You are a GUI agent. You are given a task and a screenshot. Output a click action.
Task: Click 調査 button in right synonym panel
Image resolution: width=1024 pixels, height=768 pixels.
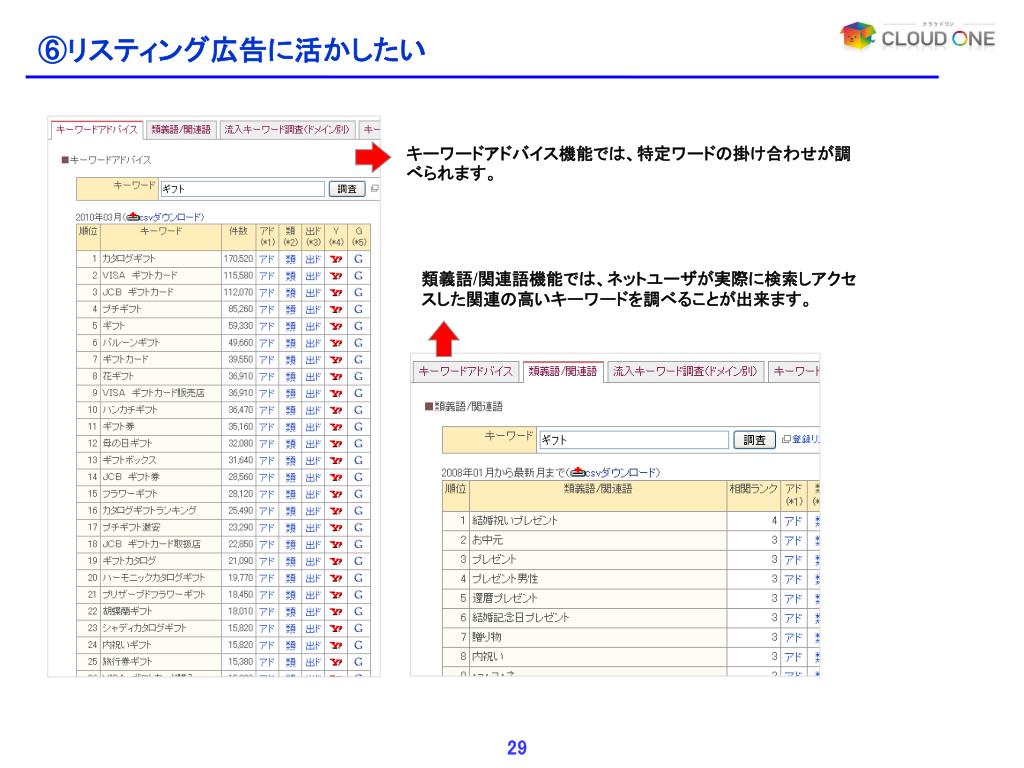tap(754, 440)
